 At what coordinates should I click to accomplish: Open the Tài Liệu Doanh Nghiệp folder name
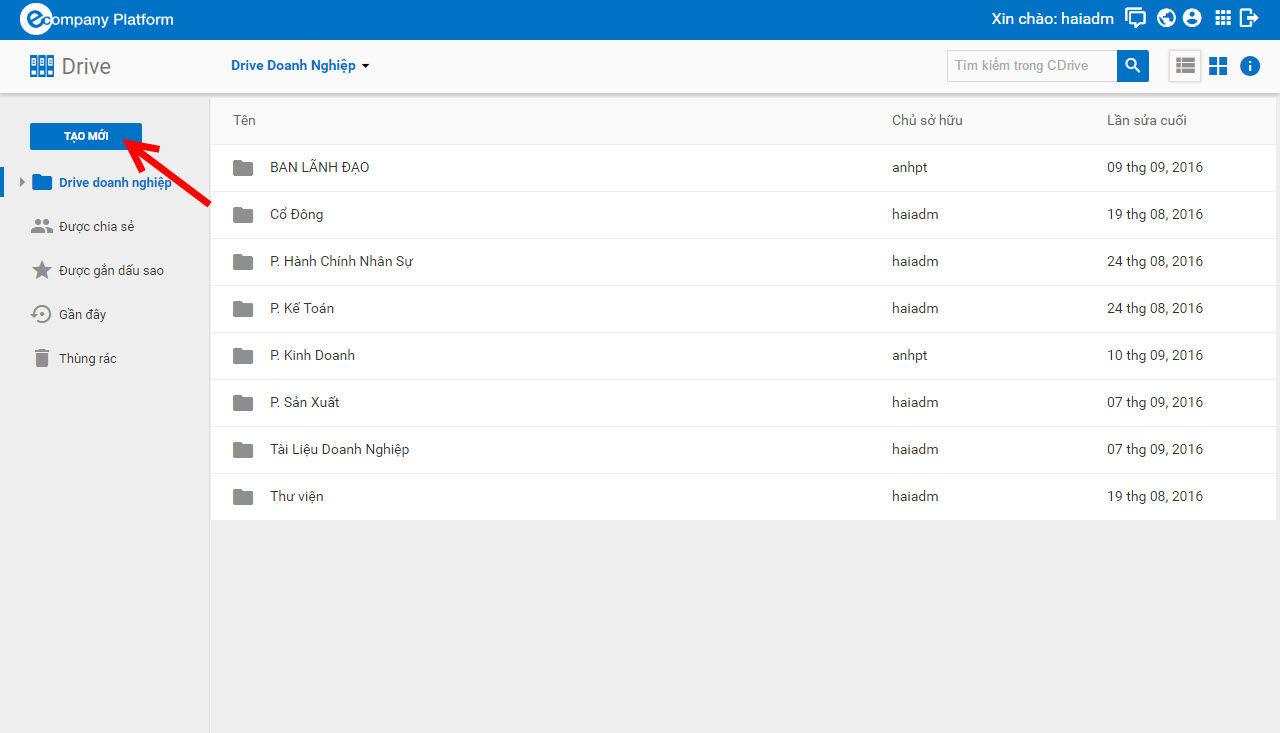coord(340,449)
